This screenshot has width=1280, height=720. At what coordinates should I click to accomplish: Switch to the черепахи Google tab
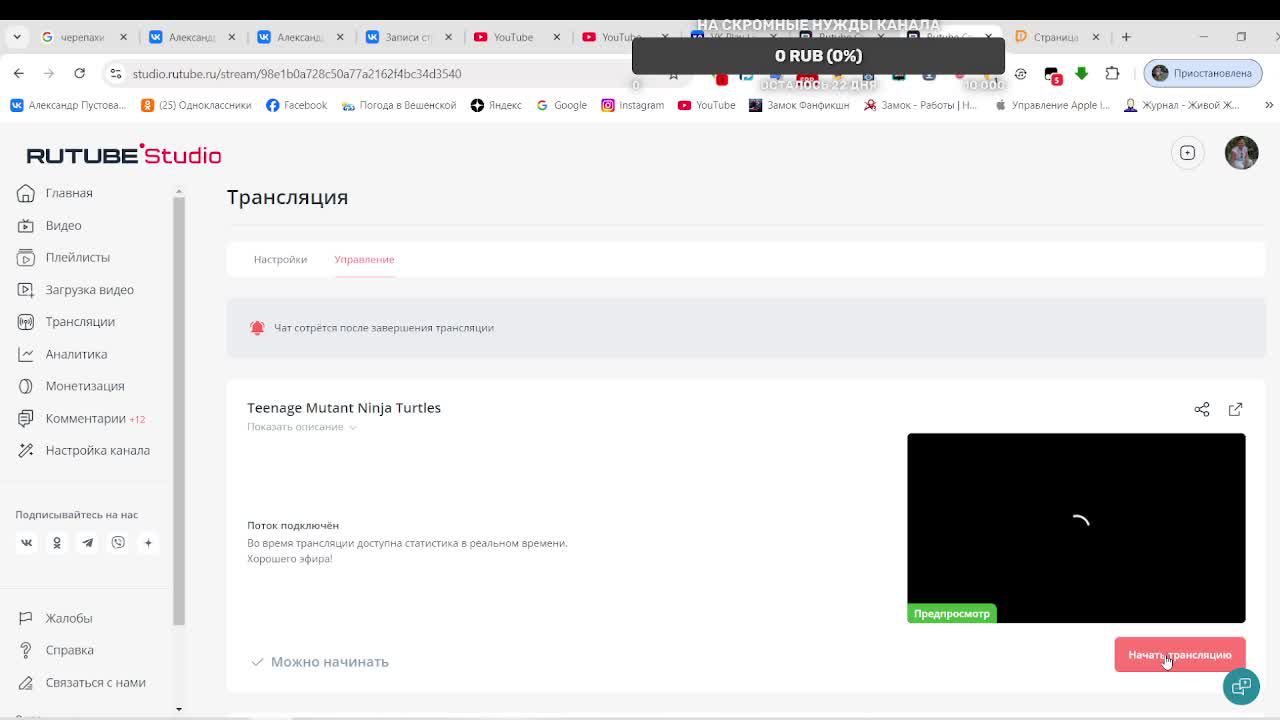[x=82, y=37]
